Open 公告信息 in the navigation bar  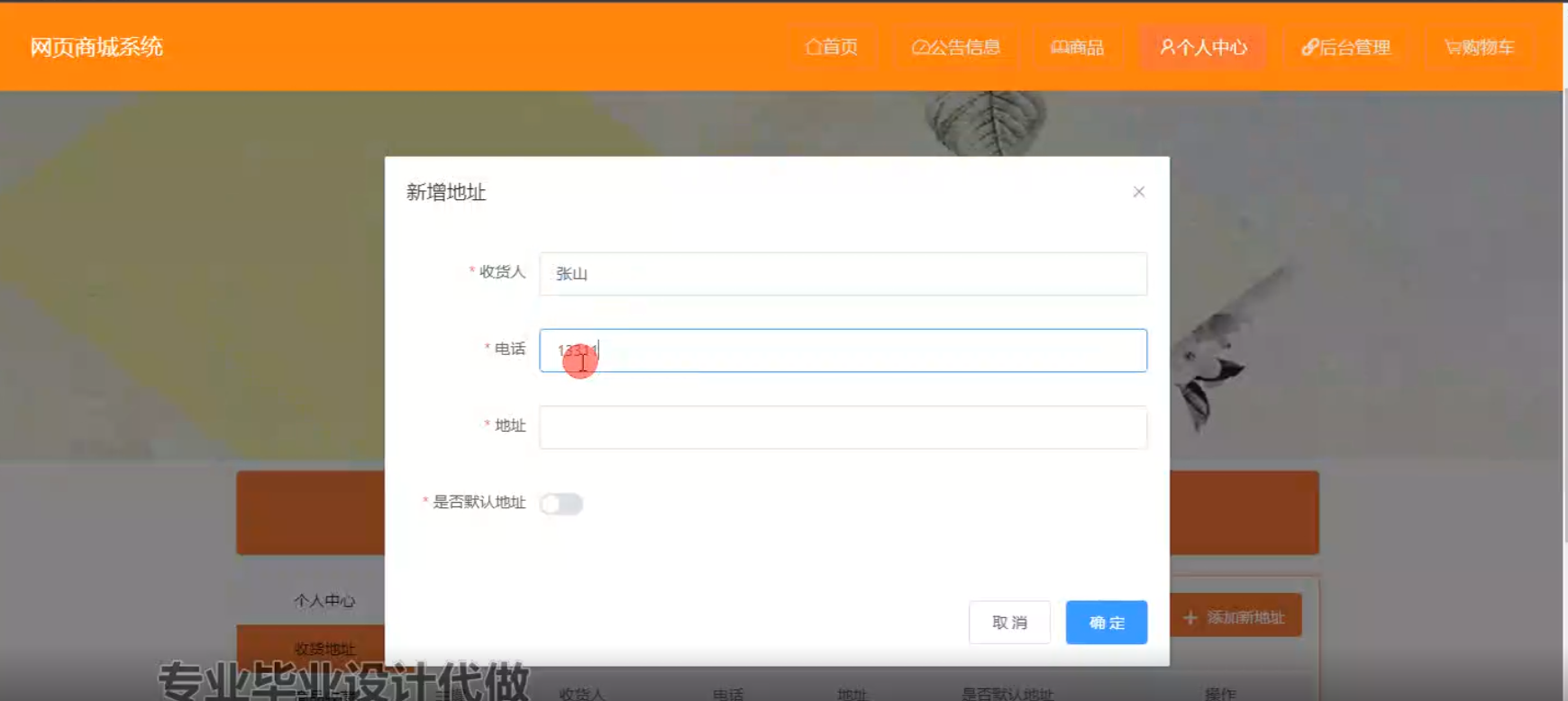tap(956, 47)
